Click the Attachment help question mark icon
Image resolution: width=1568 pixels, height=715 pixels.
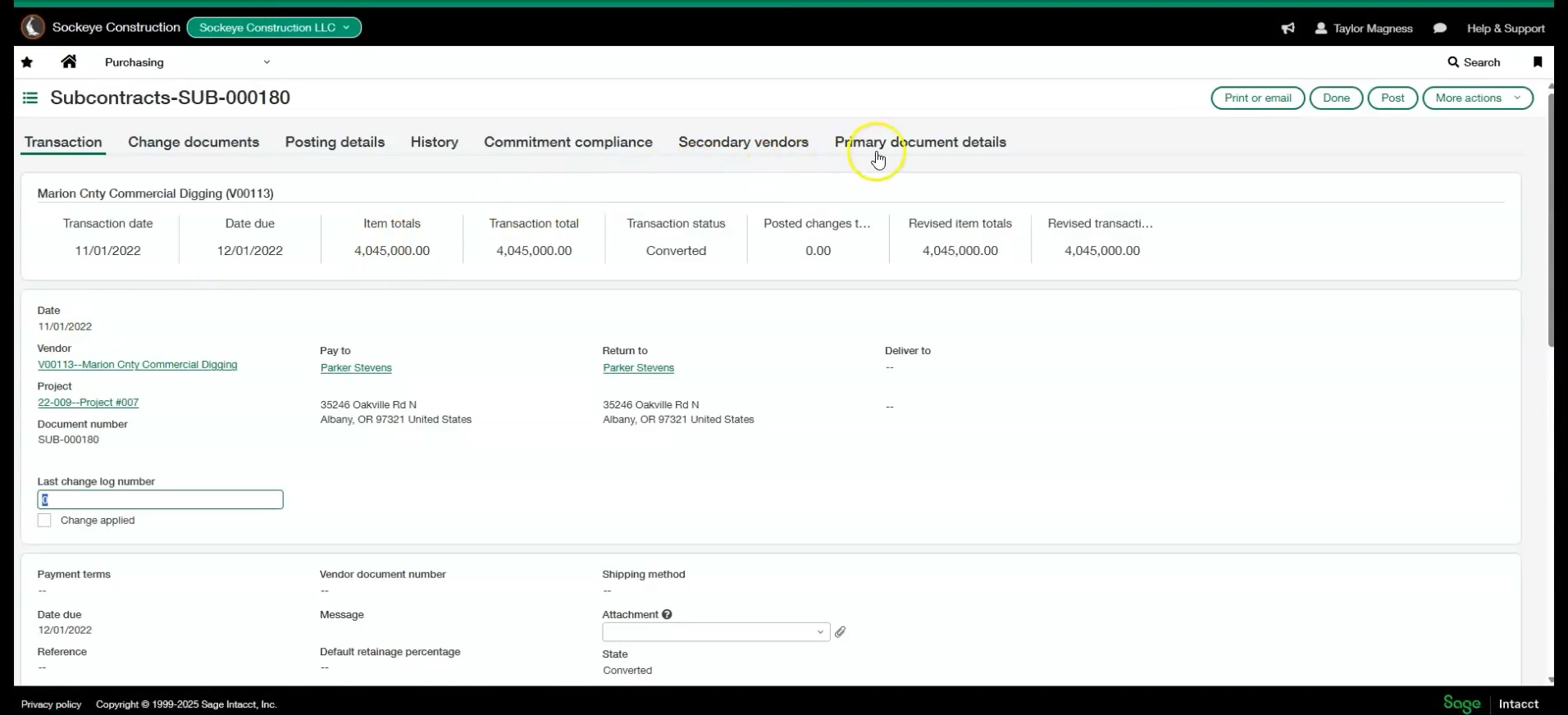click(x=667, y=614)
